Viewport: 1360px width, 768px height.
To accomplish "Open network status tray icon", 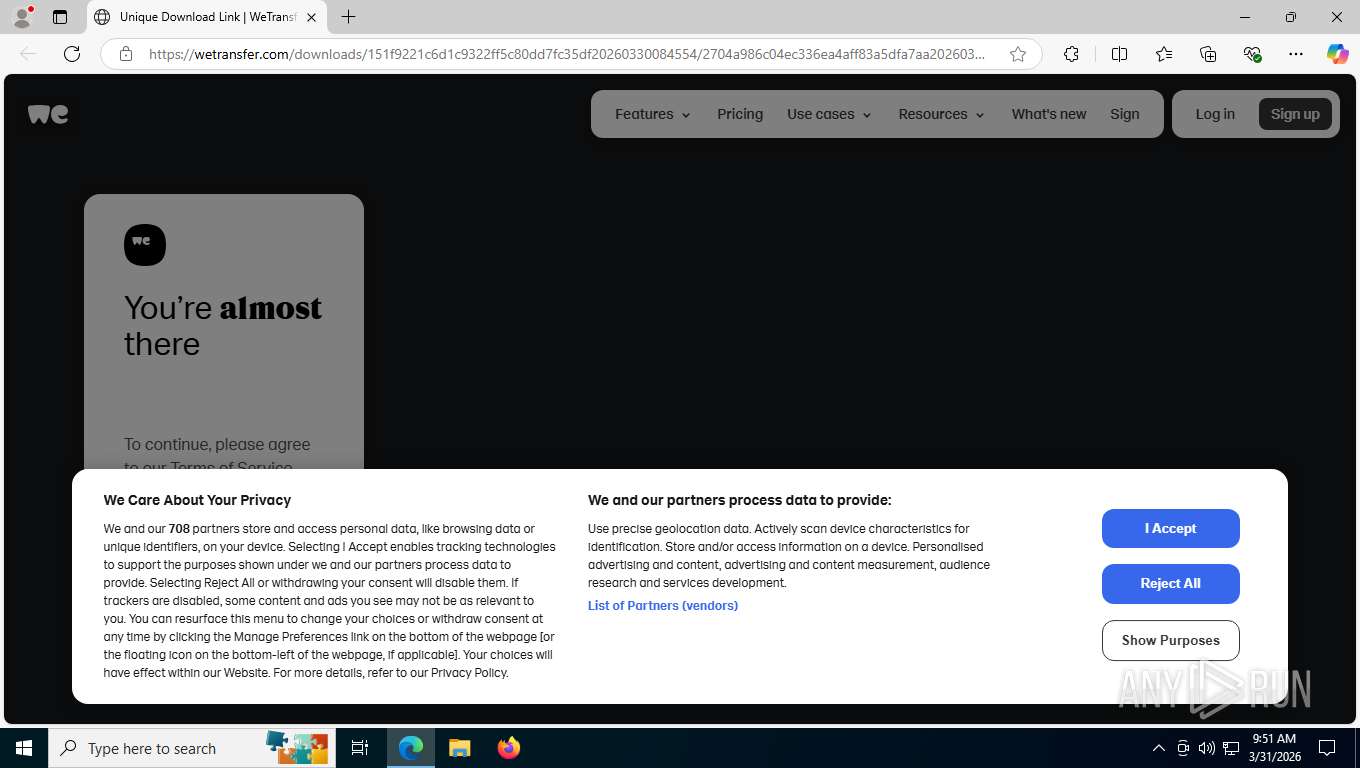I will coord(1231,748).
